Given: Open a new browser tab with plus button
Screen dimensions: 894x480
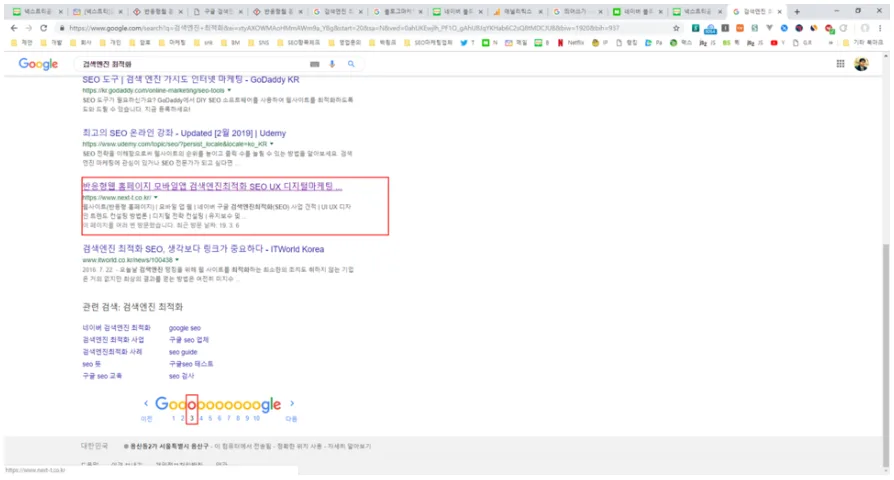Looking at the screenshot, I should pyautogui.click(x=796, y=11).
